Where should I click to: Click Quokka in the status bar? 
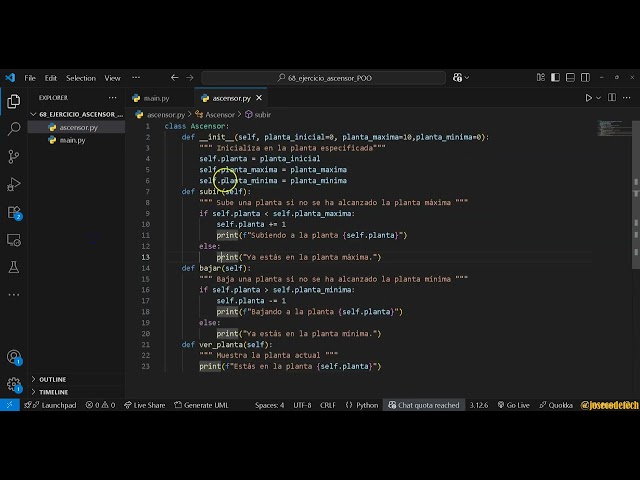[x=556, y=405]
